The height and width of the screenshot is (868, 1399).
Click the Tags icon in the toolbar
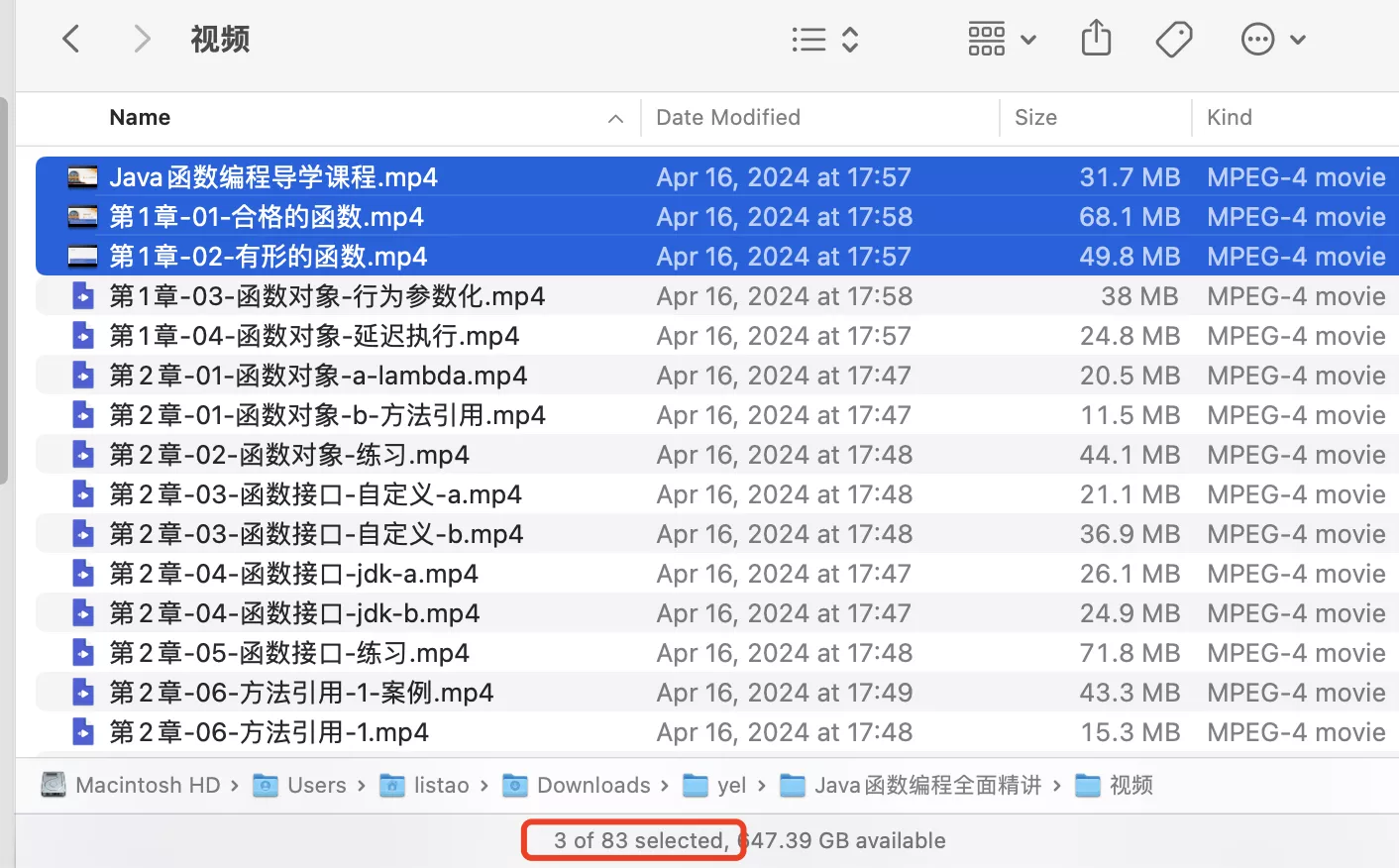(1174, 40)
